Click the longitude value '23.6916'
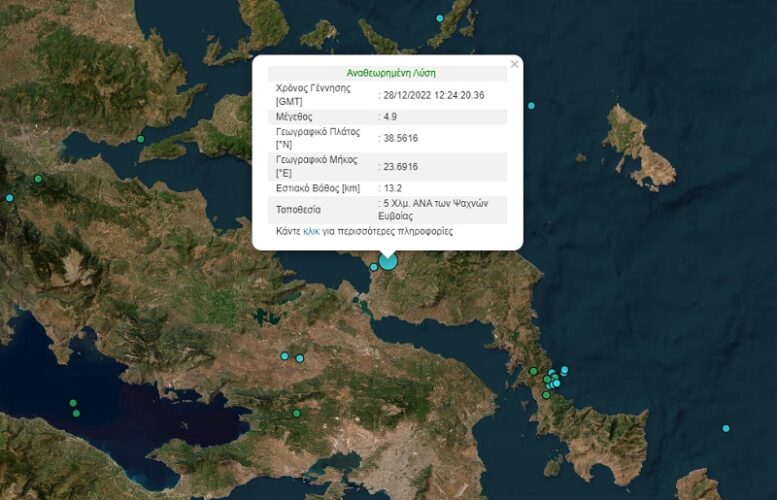This screenshot has height=500, width=777. pyautogui.click(x=400, y=167)
